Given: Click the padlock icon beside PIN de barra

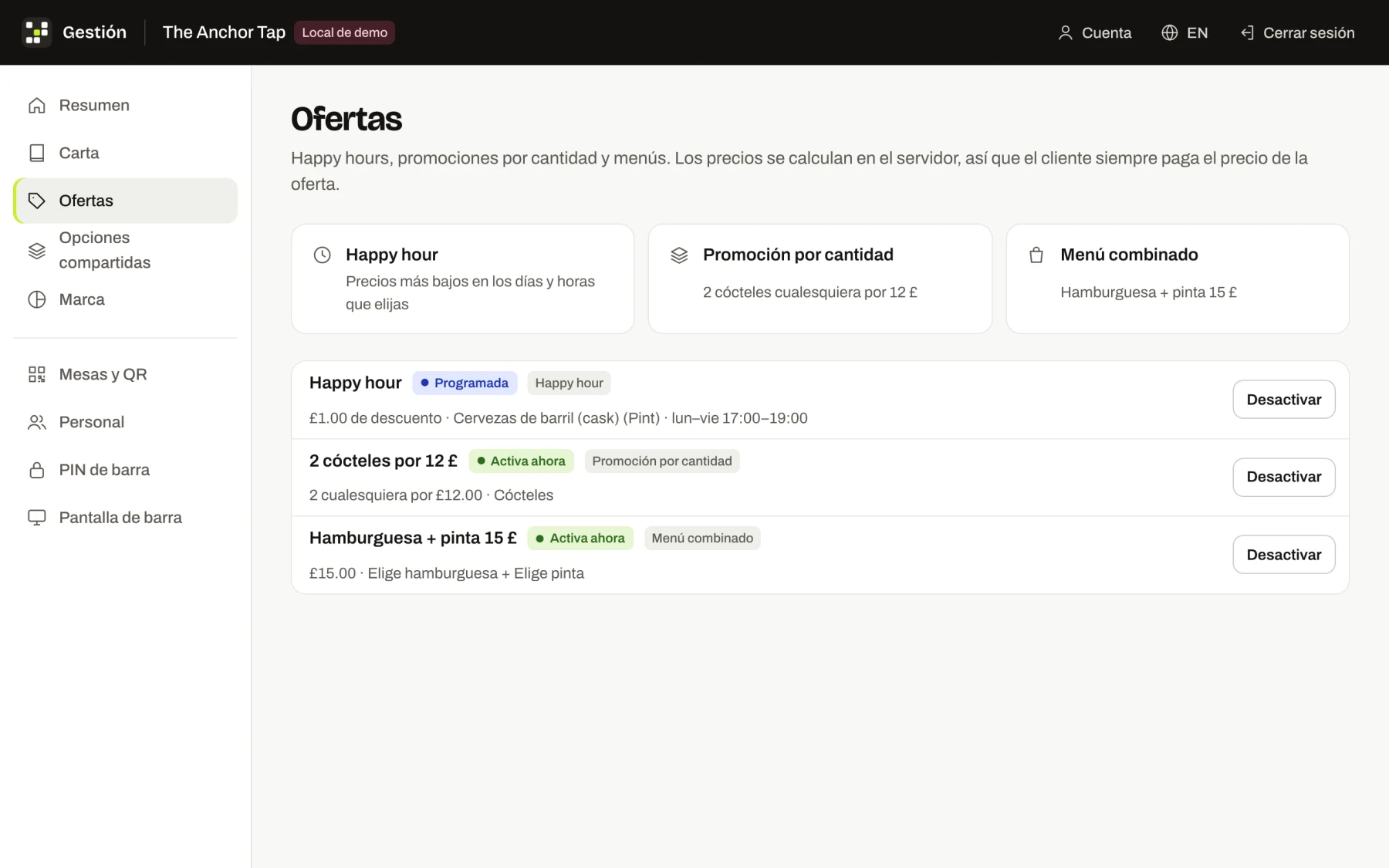Looking at the screenshot, I should [x=37, y=470].
